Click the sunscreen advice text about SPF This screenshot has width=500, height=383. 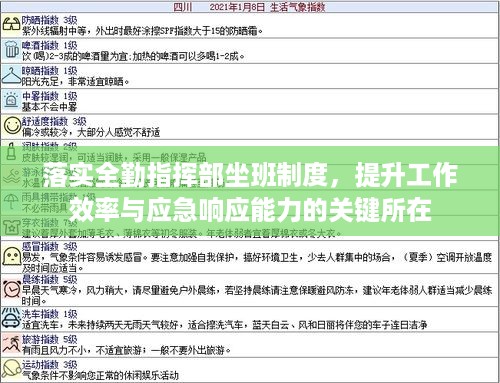tap(142, 31)
